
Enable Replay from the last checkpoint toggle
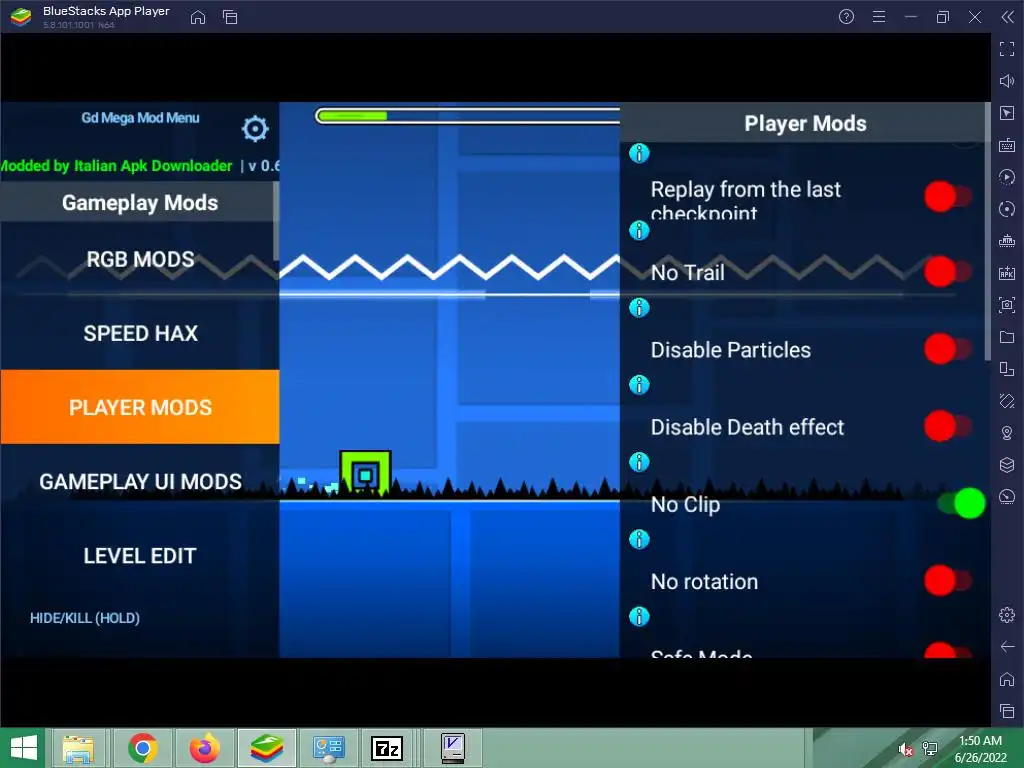[948, 196]
